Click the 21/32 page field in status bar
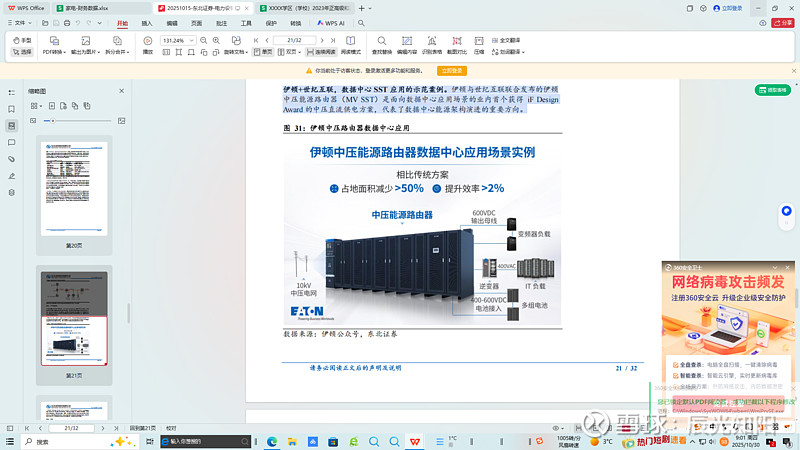 [71, 429]
